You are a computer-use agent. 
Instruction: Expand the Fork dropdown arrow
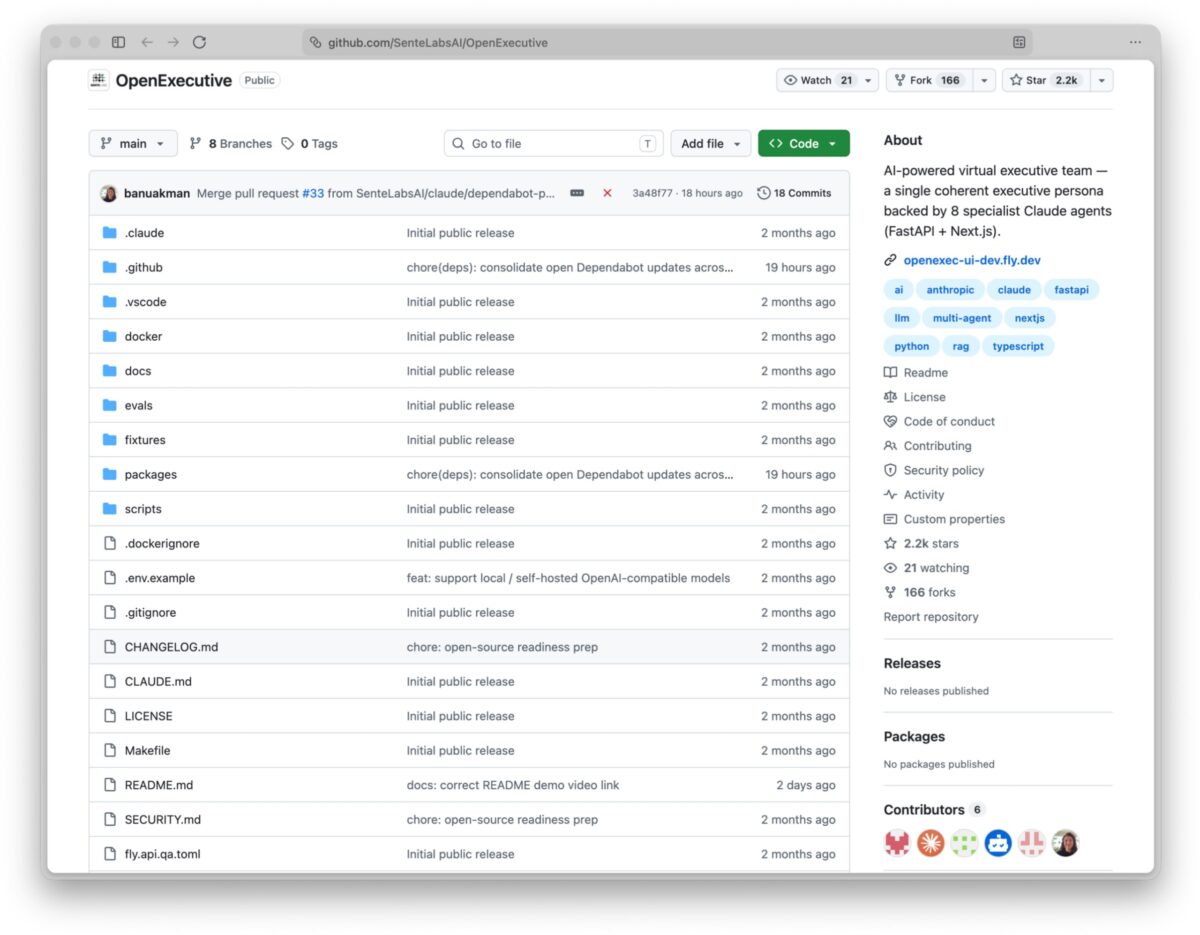[x=984, y=80]
